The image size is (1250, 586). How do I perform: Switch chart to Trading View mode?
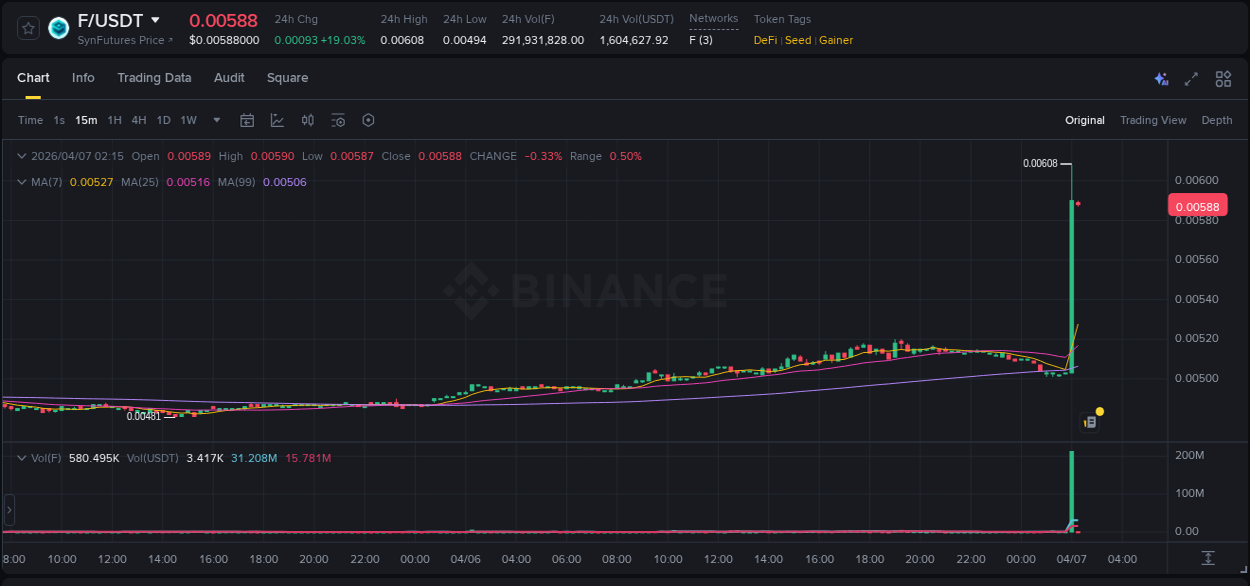1153,120
